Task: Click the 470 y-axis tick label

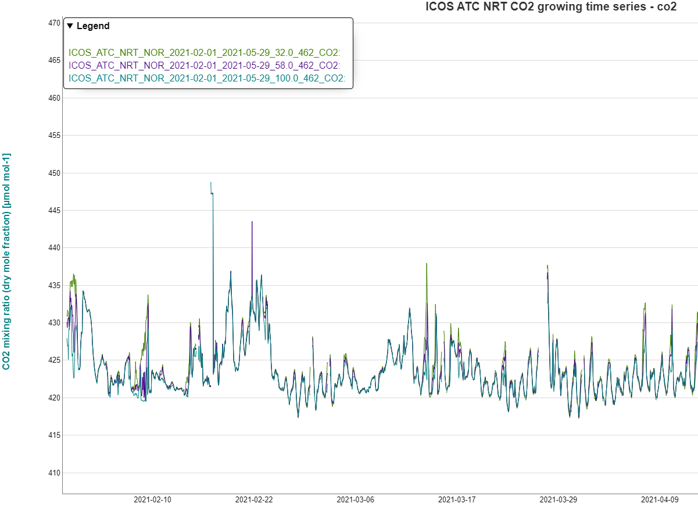Action: (54, 23)
